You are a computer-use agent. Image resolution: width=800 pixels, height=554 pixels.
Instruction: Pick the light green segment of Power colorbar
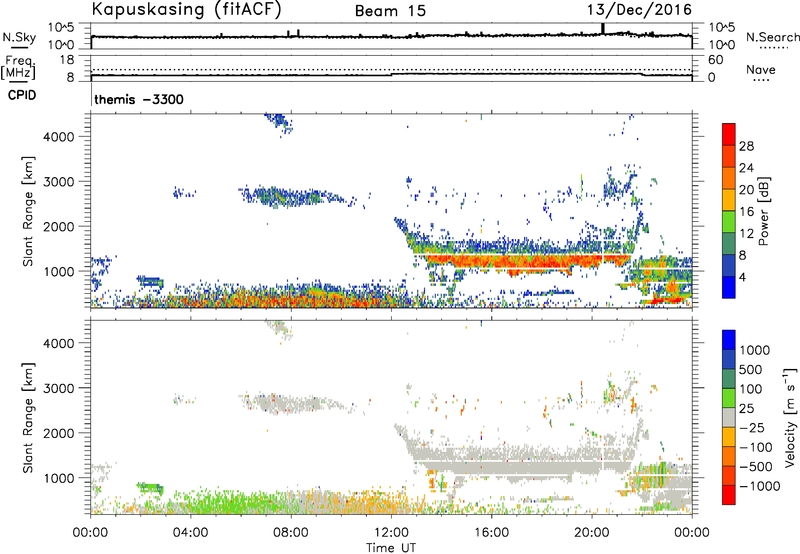(729, 221)
